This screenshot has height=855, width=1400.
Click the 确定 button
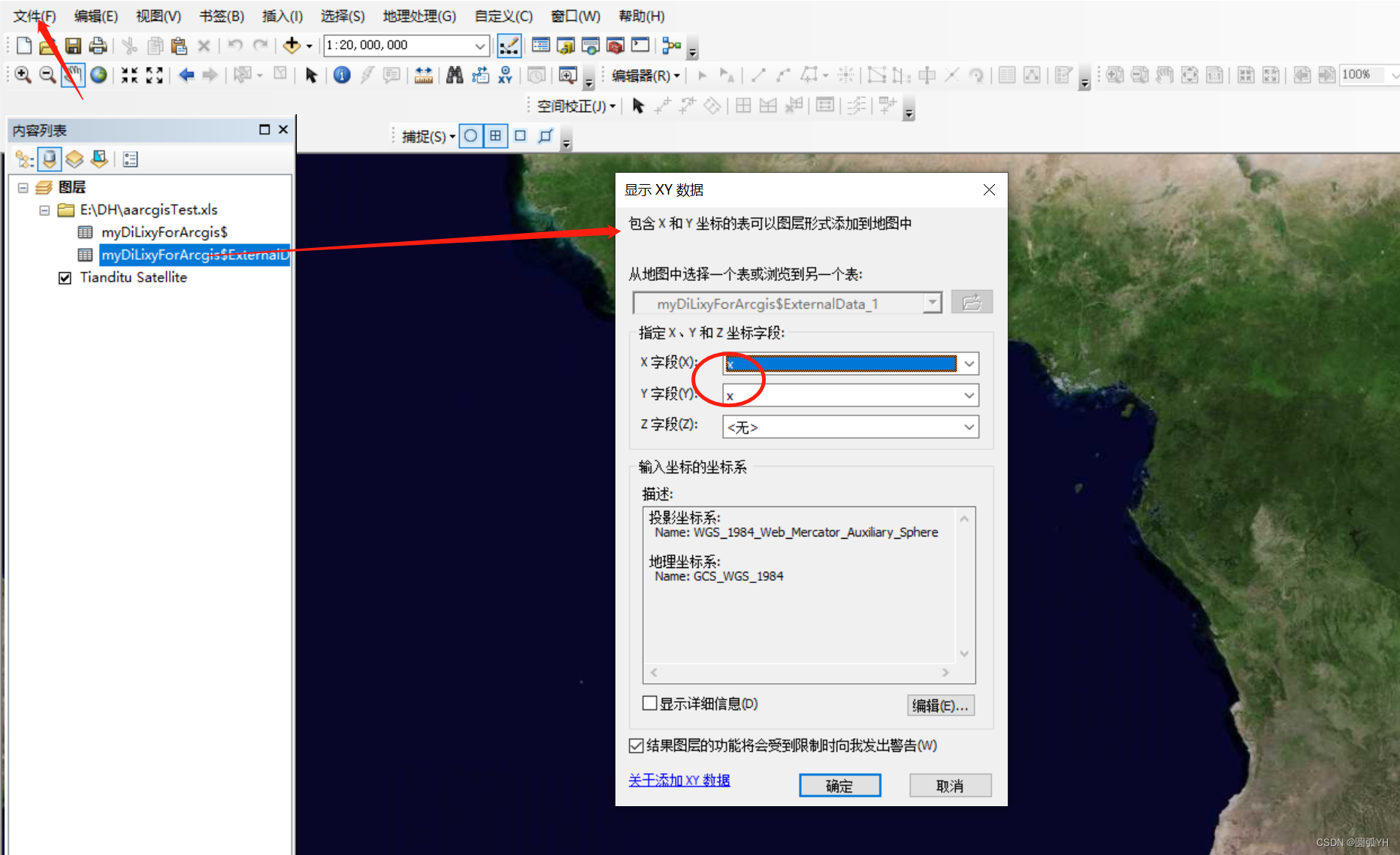tap(839, 785)
